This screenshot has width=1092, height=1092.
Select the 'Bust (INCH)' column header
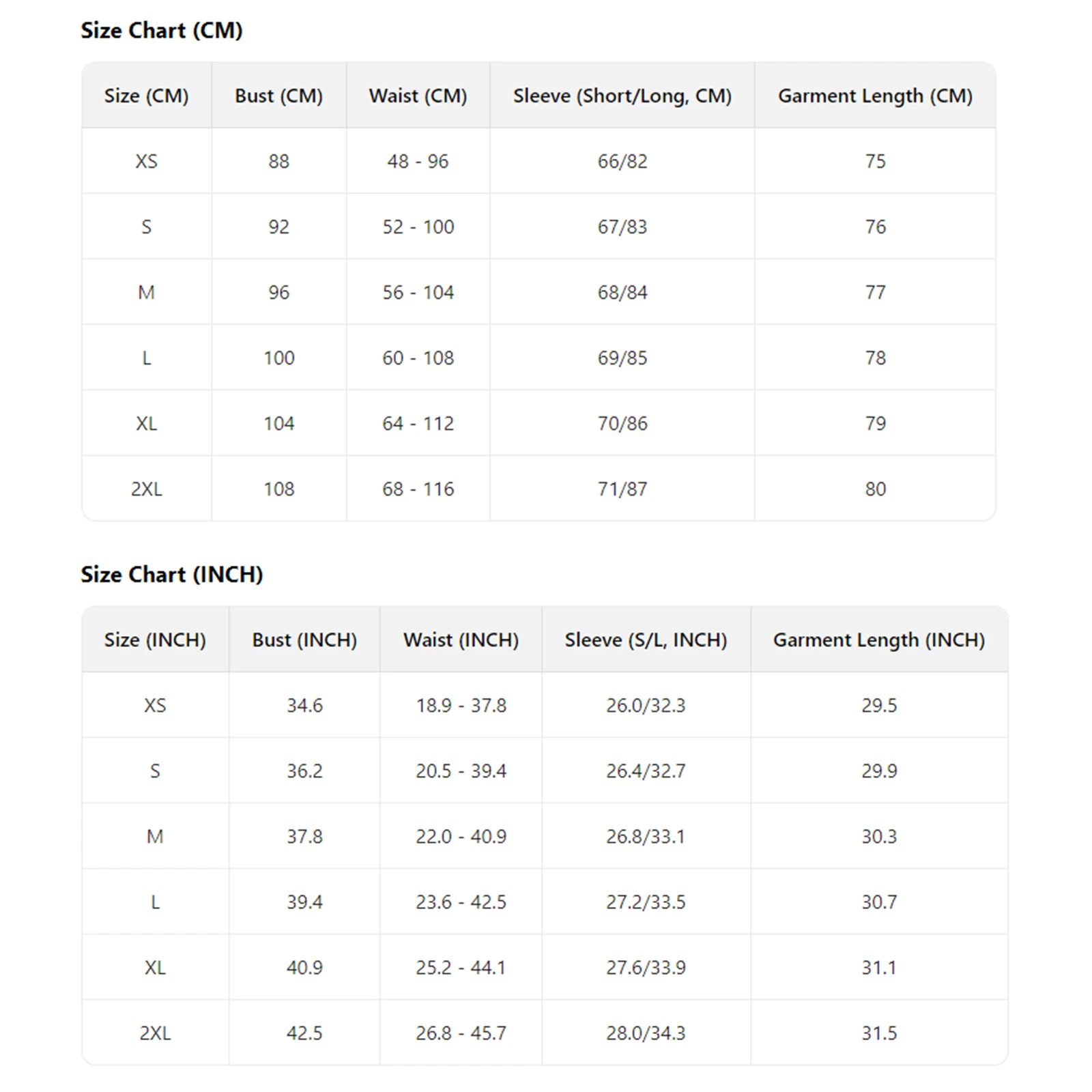point(304,640)
